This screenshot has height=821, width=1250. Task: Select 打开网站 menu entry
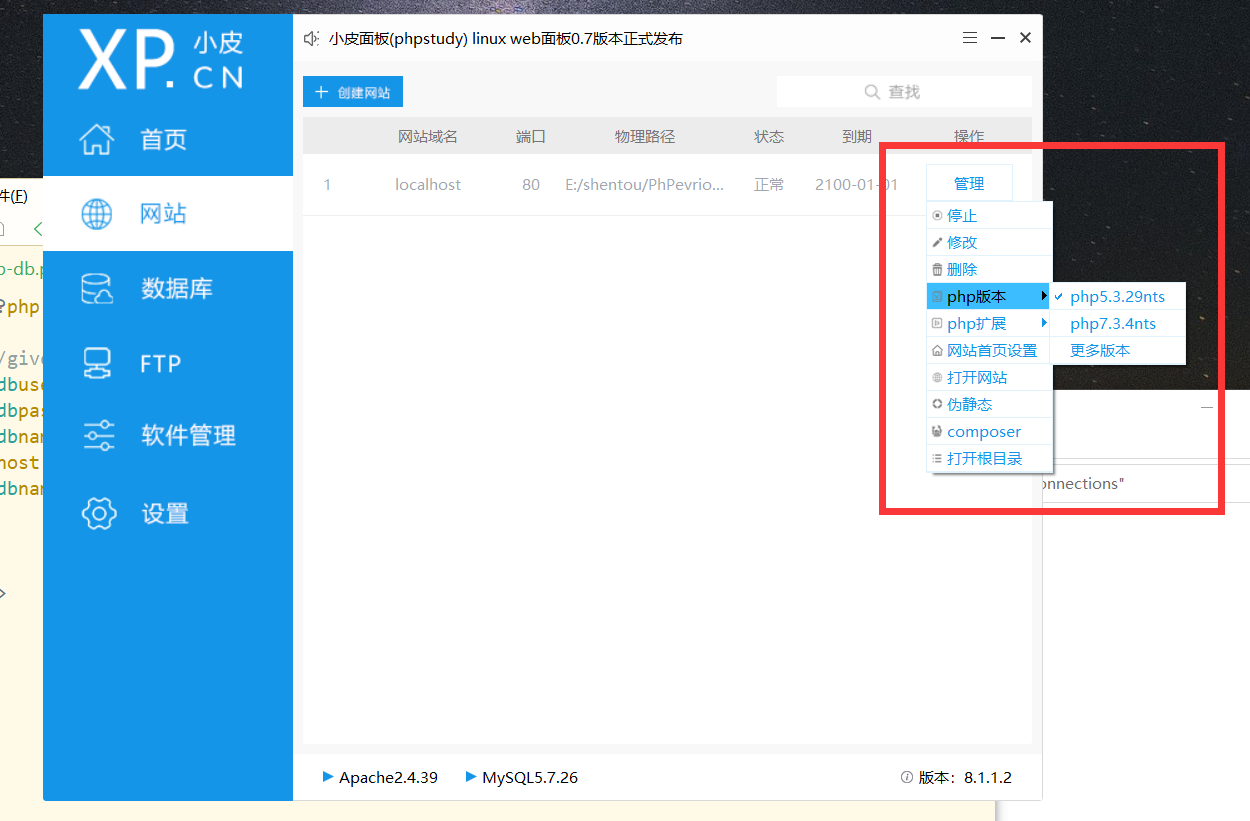pos(990,378)
